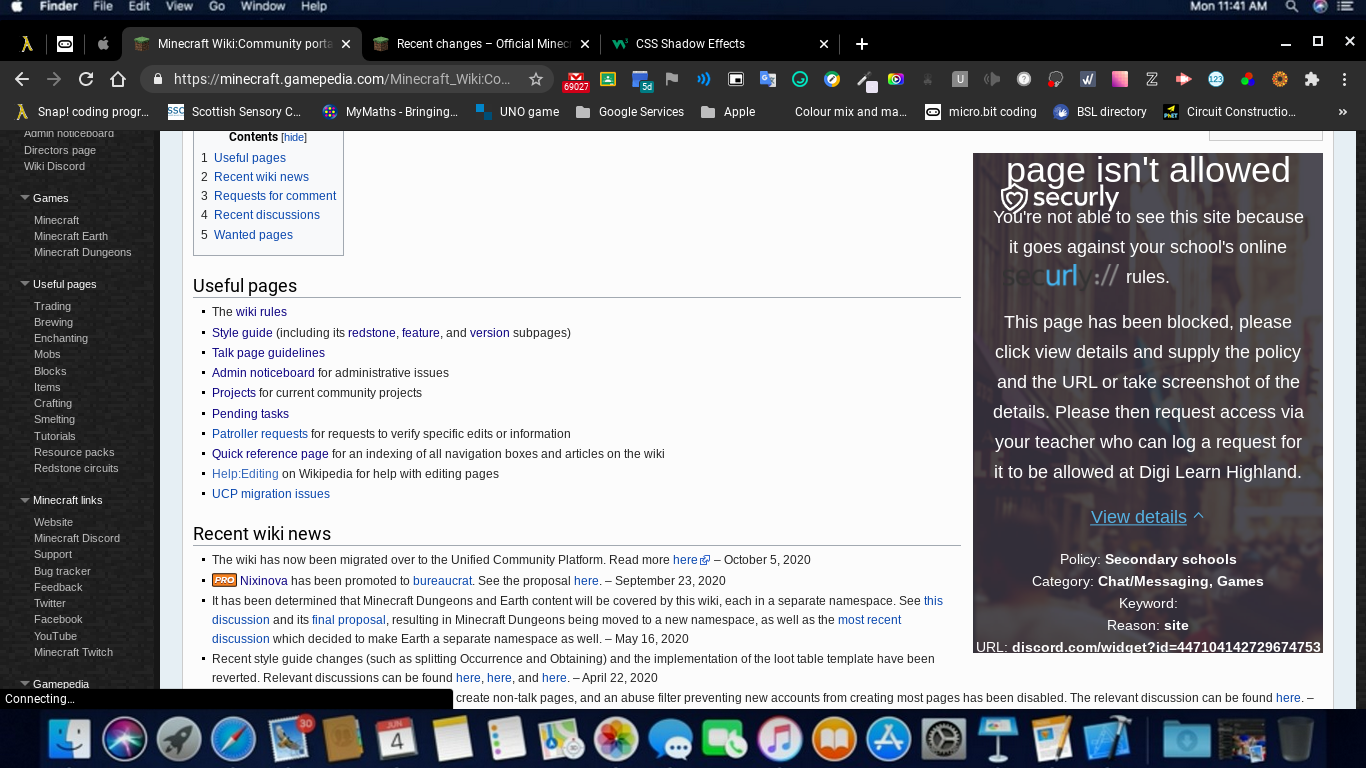The height and width of the screenshot is (768, 1366).
Task: Show more bookmarks with the chevron
Action: point(1343,112)
